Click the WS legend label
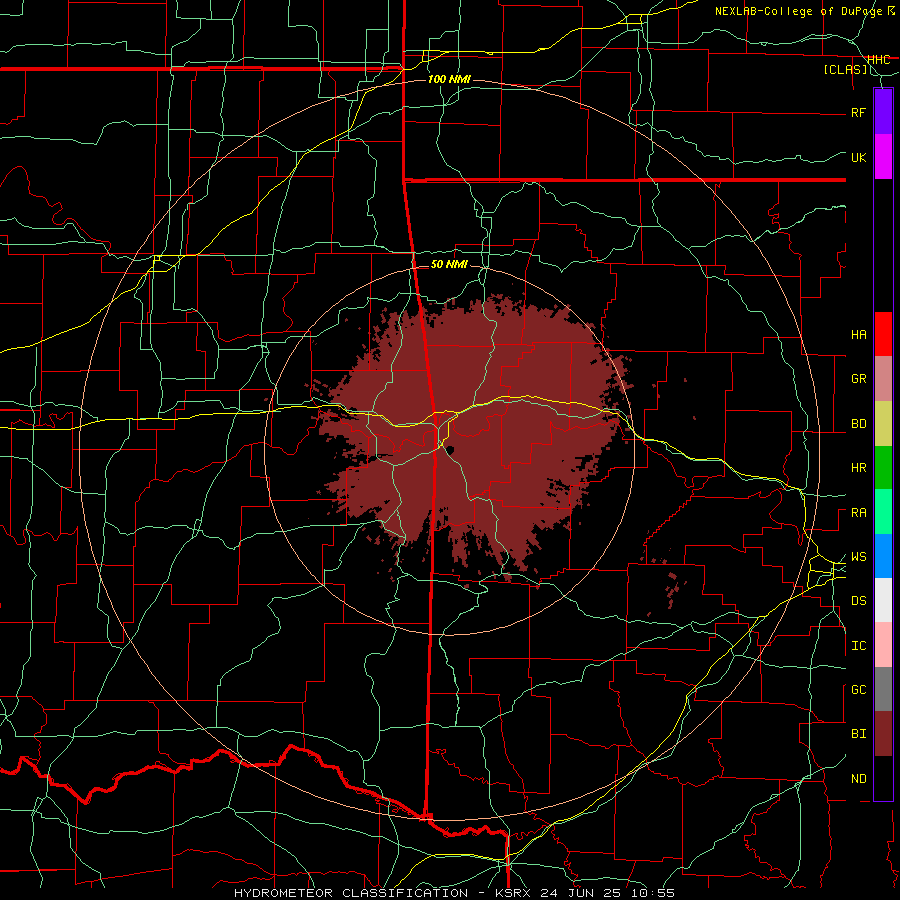 click(x=858, y=556)
